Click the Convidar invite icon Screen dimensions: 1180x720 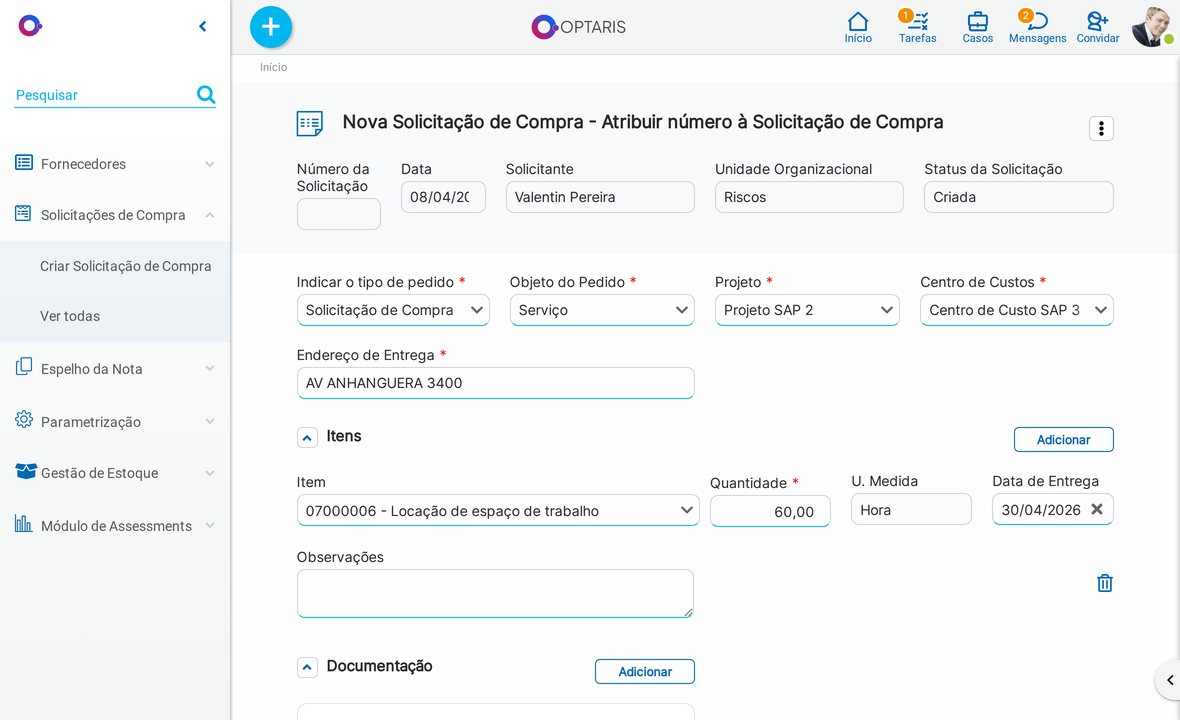tap(1097, 27)
